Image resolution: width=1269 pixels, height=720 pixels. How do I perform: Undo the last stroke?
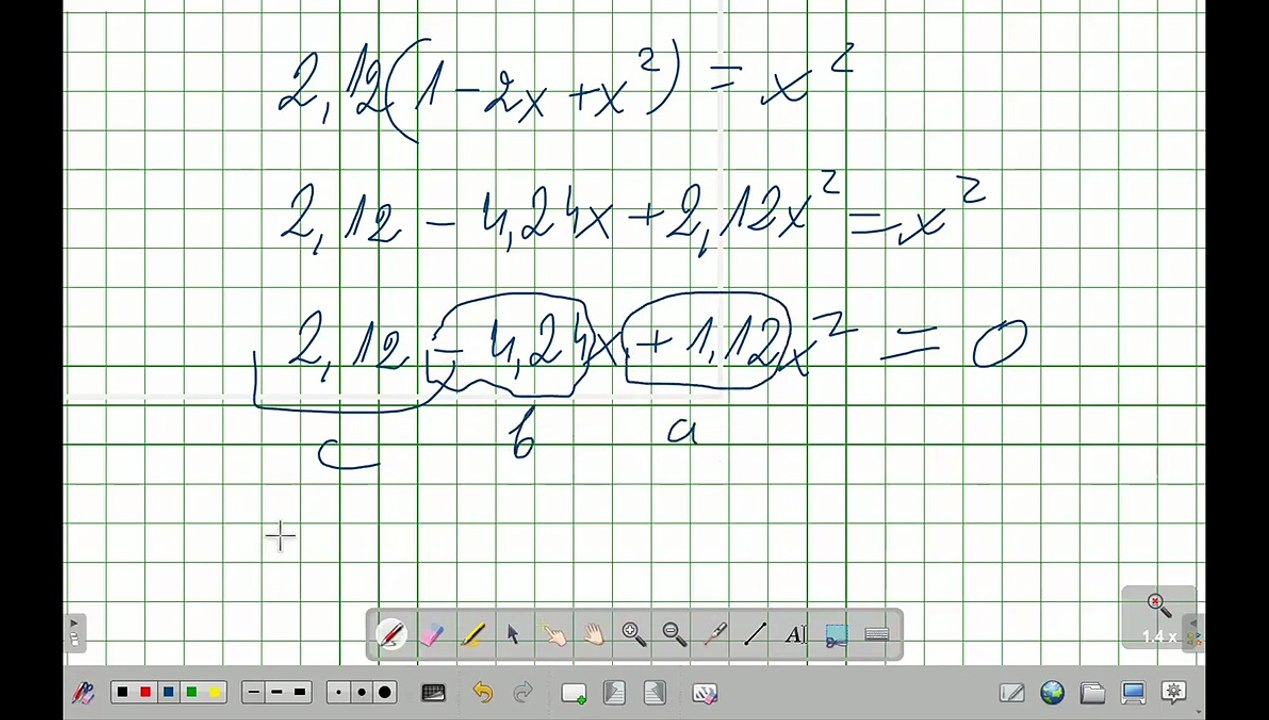coord(482,692)
